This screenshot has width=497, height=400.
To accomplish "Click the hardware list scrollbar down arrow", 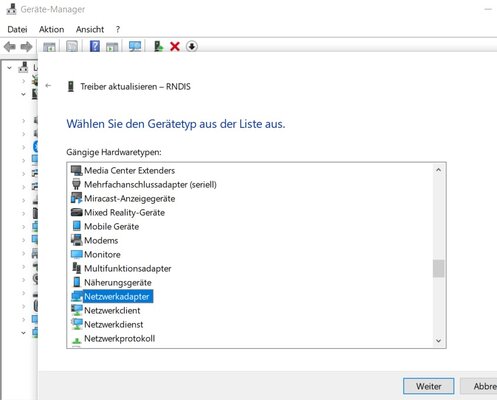I will pyautogui.click(x=439, y=341).
